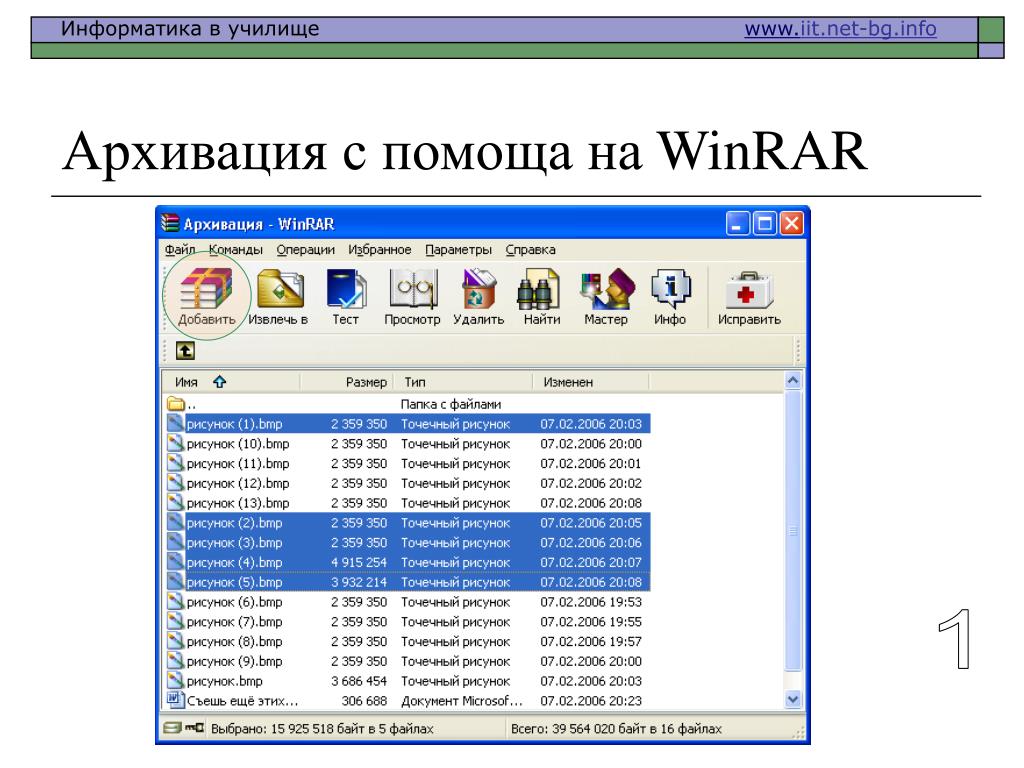Open the Справка menu

[x=530, y=249]
